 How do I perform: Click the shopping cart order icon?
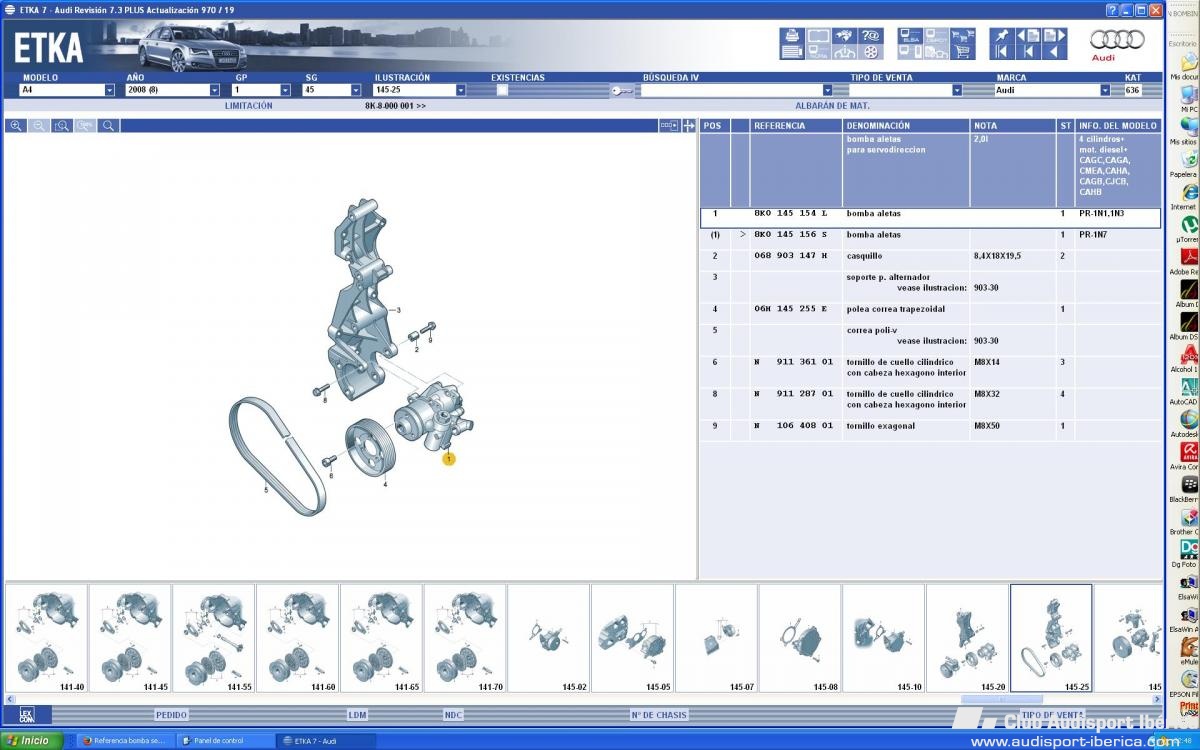[x=962, y=51]
